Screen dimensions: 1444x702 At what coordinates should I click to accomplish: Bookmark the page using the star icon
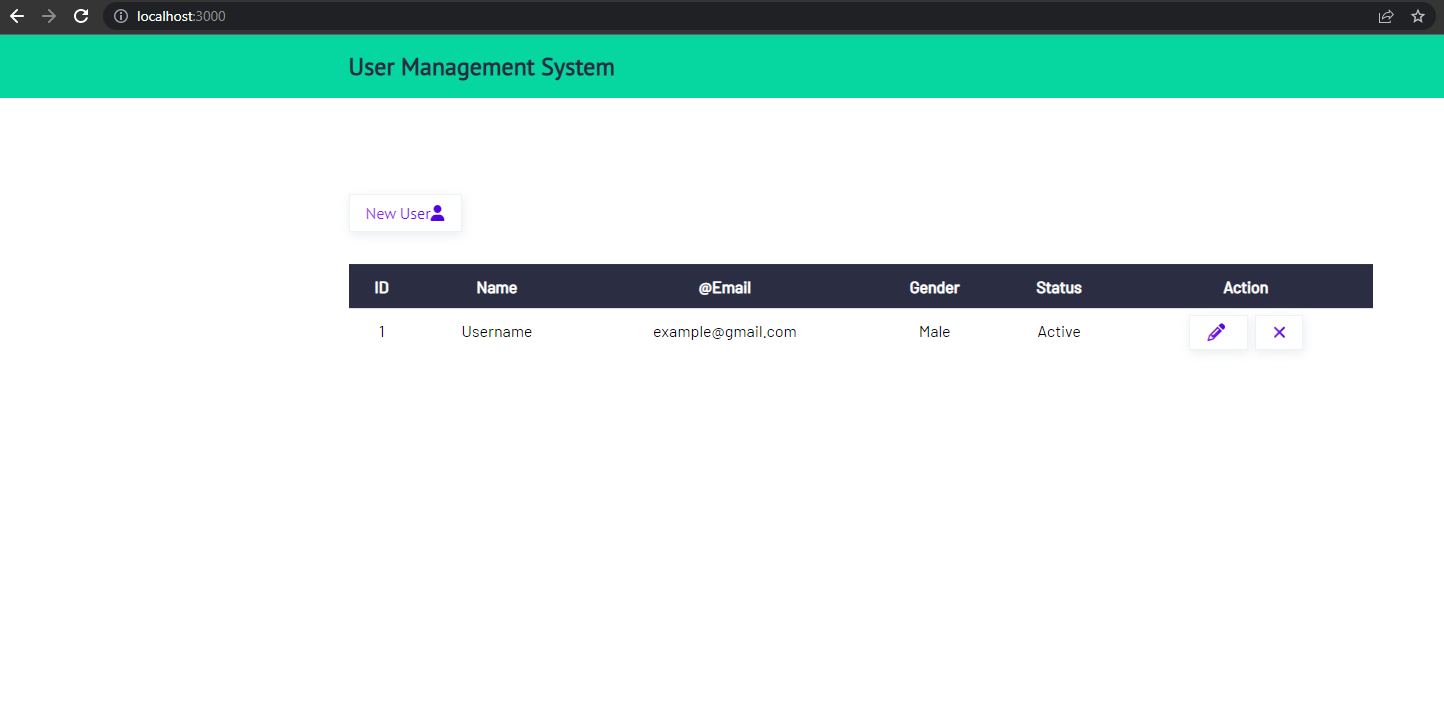pyautogui.click(x=1417, y=16)
